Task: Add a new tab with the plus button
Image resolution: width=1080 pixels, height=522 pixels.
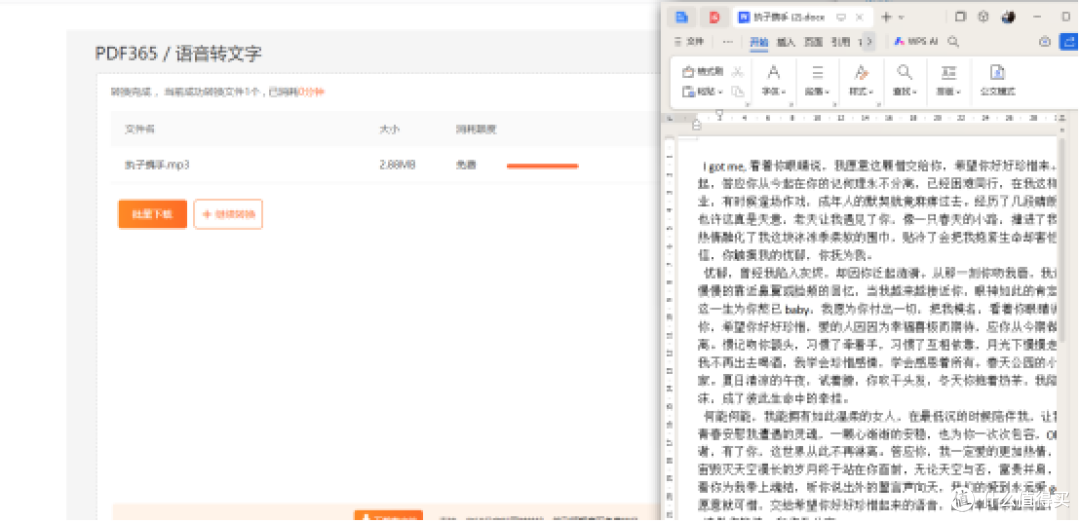Action: pos(886,17)
